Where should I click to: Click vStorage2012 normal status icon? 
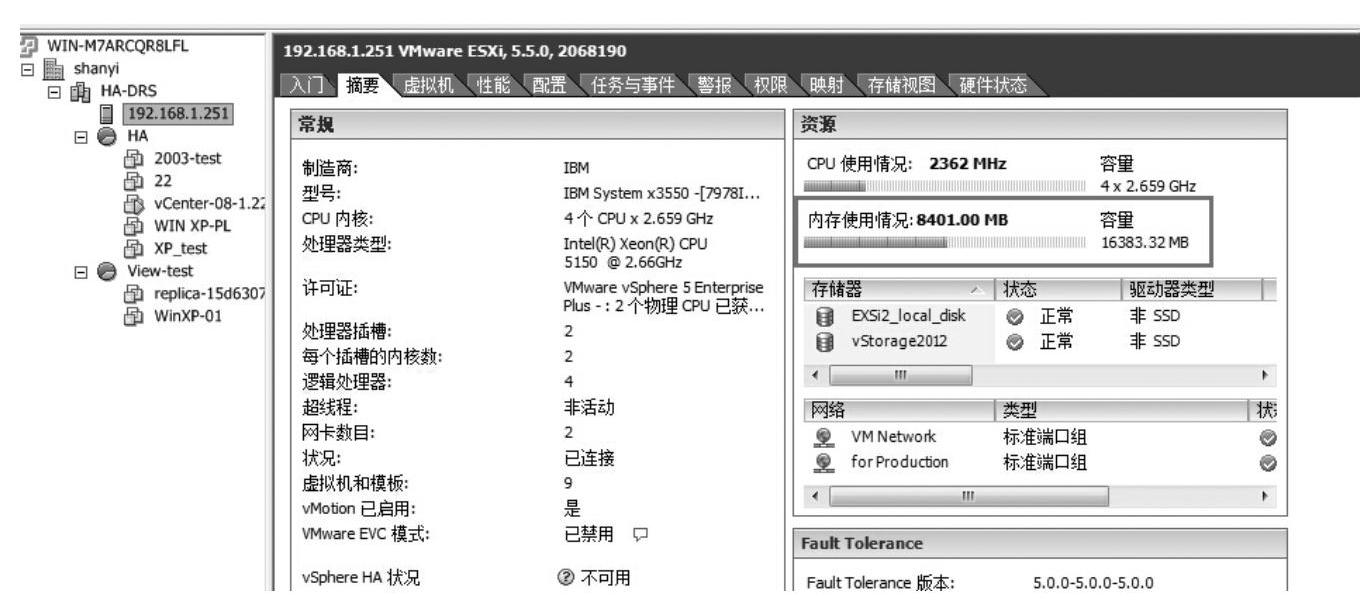[1014, 340]
